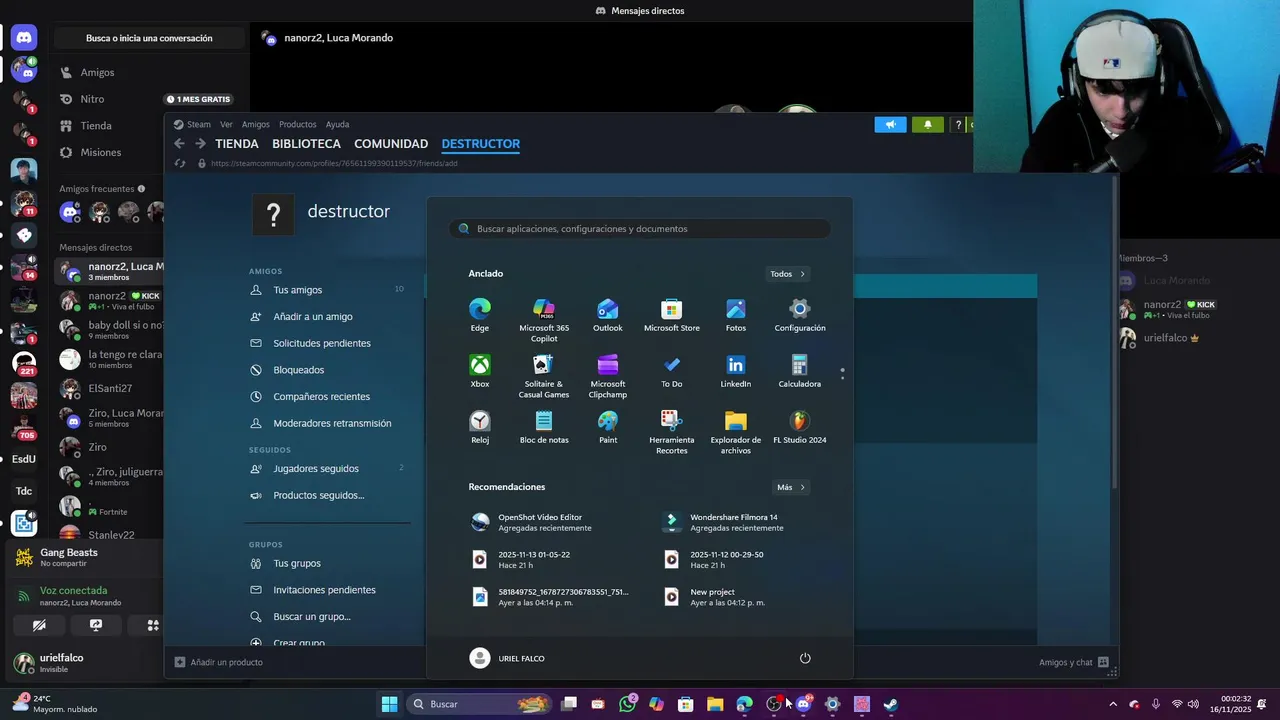Open the Reloj app
This screenshot has width=1280, height=720.
click(x=480, y=427)
